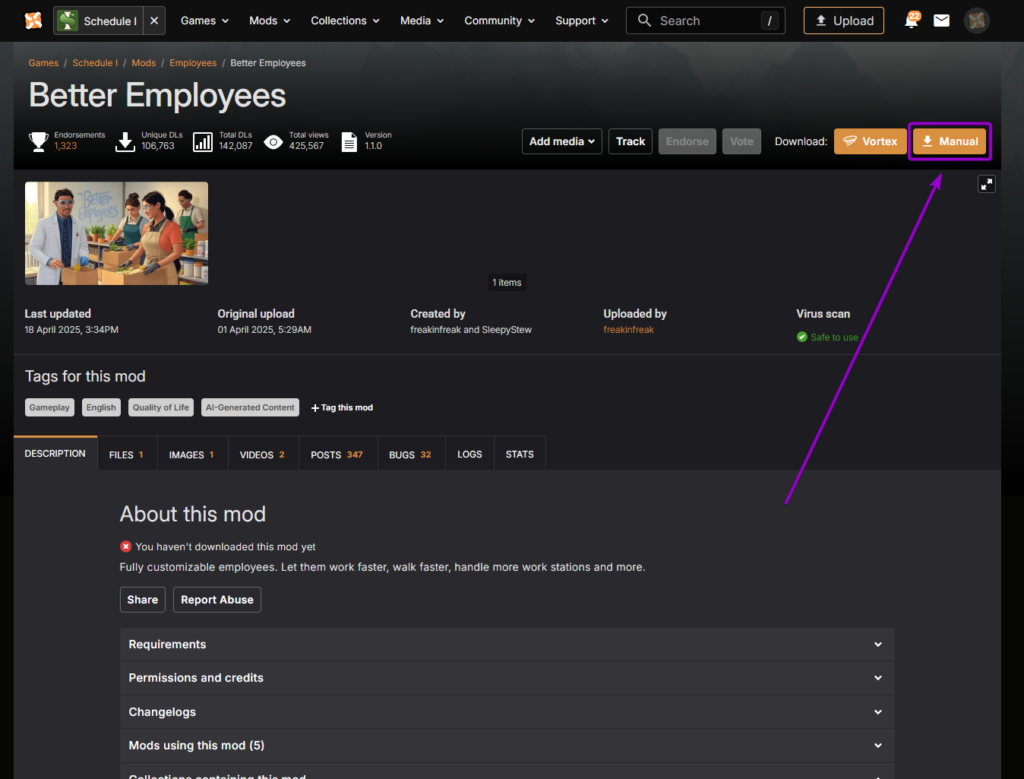
Task: Click the AI-Generated Content tag
Action: pos(250,407)
